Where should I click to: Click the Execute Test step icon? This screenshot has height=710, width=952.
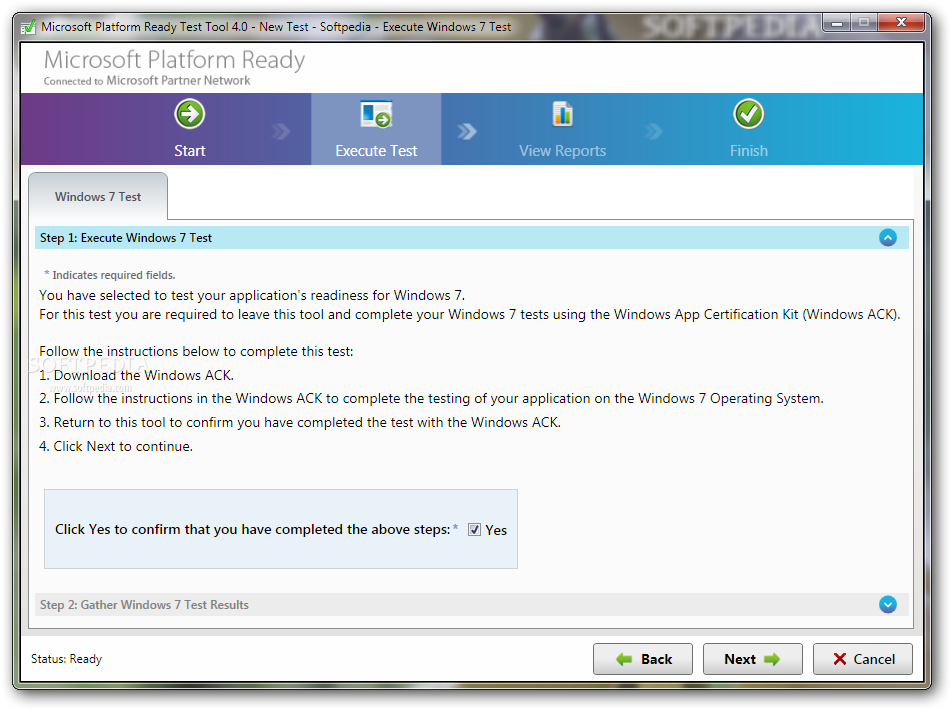click(376, 114)
